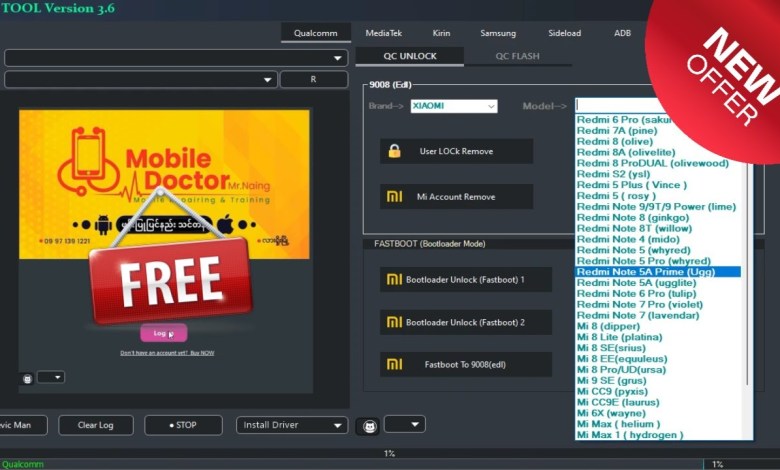Click the R button

pos(313,80)
